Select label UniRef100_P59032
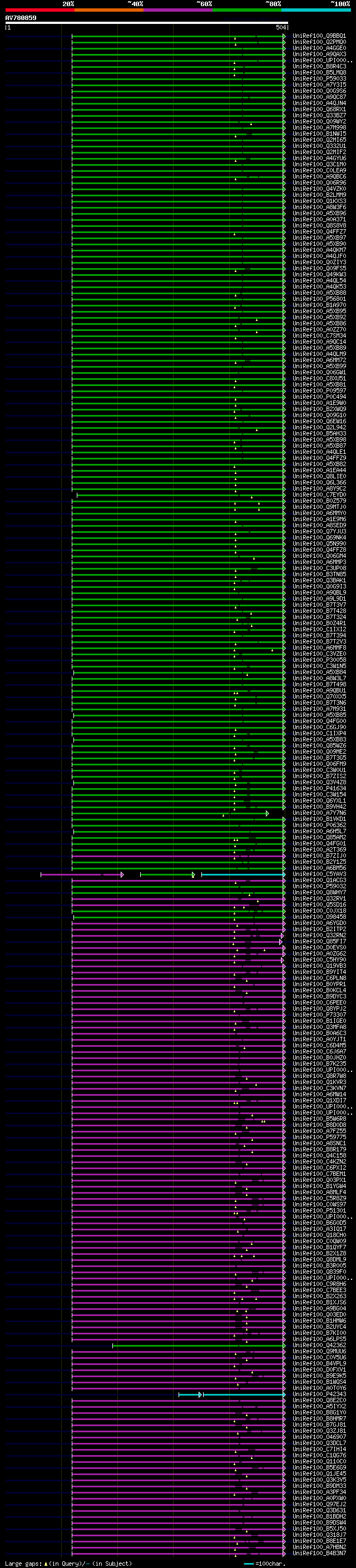 point(319,887)
